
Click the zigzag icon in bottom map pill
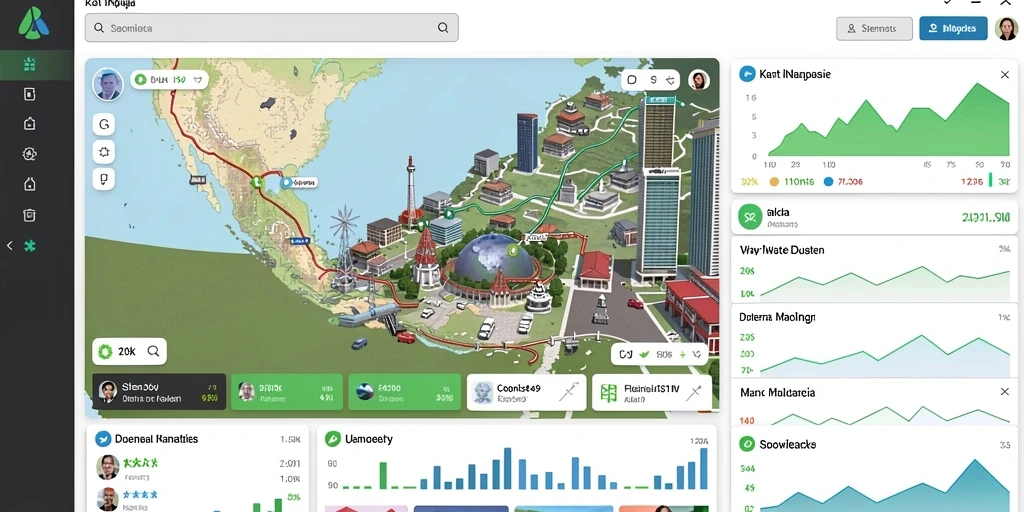[697, 354]
